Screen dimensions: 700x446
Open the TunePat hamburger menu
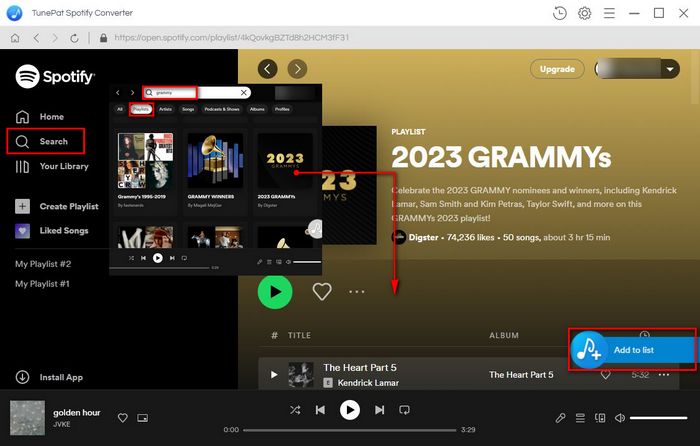click(x=609, y=13)
